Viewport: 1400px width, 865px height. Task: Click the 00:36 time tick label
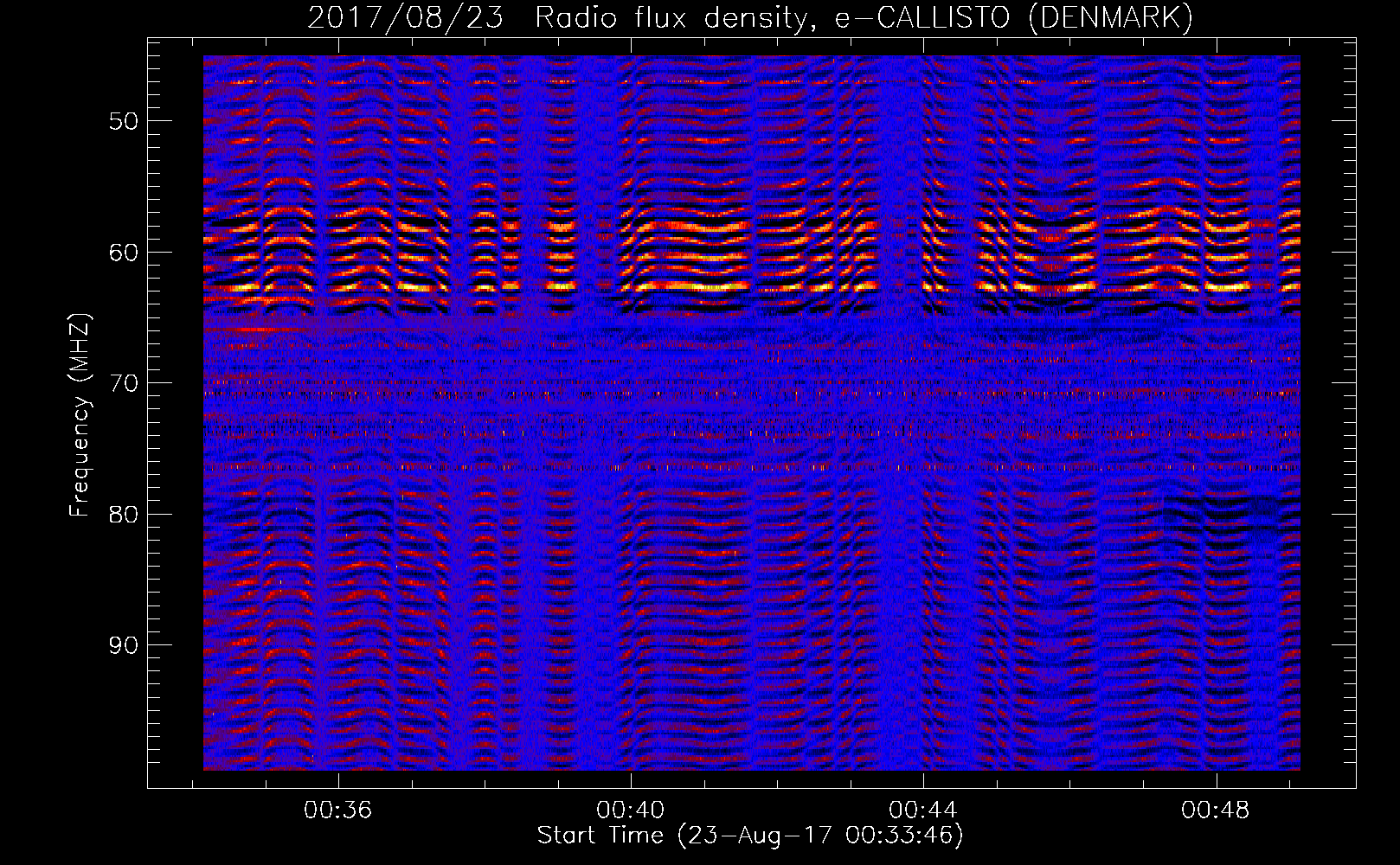coord(337,811)
